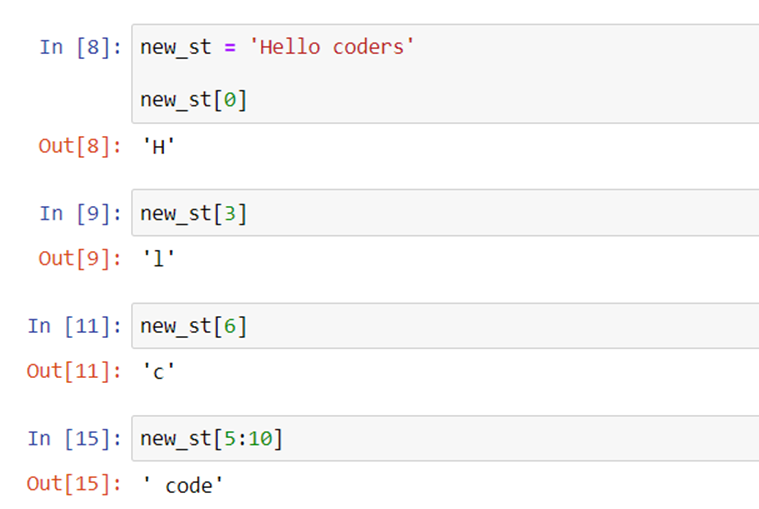Select the code cell containing new_st[6]

[445, 326]
